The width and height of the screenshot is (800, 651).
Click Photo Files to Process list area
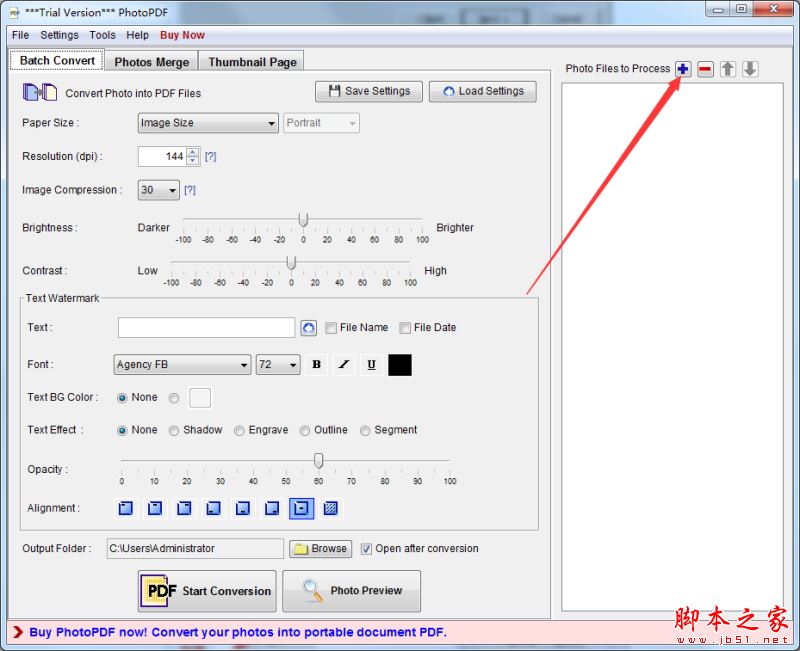pos(672,347)
